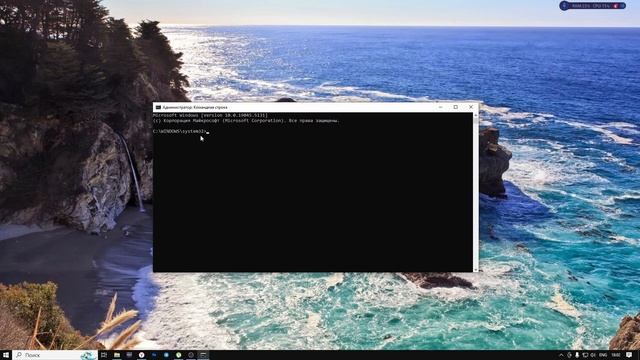Image resolution: width=640 pixels, height=360 pixels.
Task: Switch to the Command Prompt taskbar button
Action: click(x=203, y=355)
